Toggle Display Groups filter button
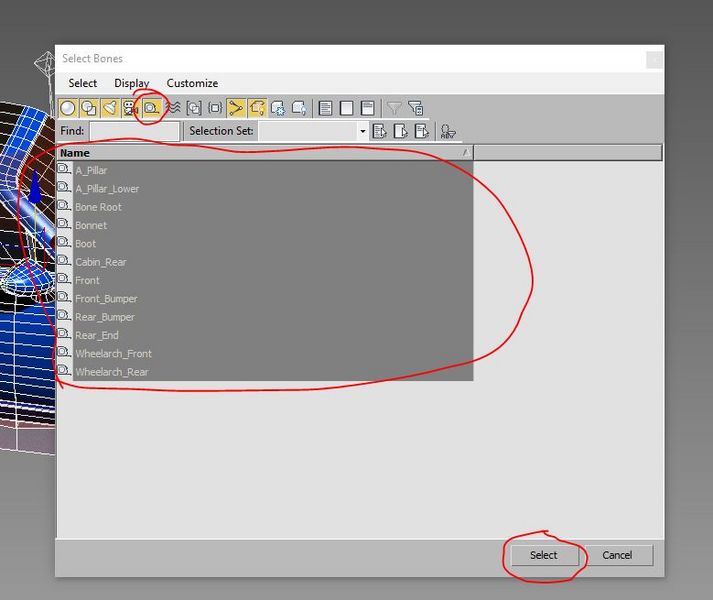This screenshot has height=600, width=713. [x=194, y=108]
